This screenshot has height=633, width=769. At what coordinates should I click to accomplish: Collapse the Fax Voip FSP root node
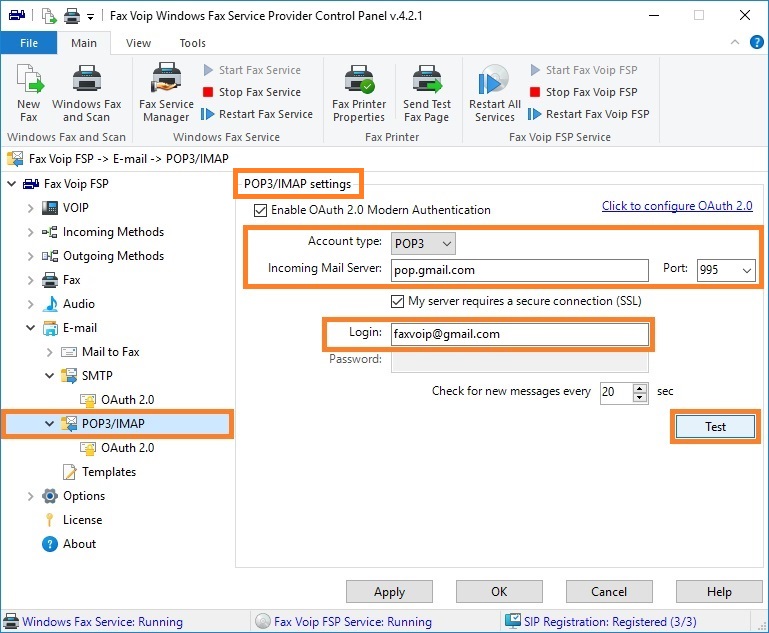pos(11,184)
